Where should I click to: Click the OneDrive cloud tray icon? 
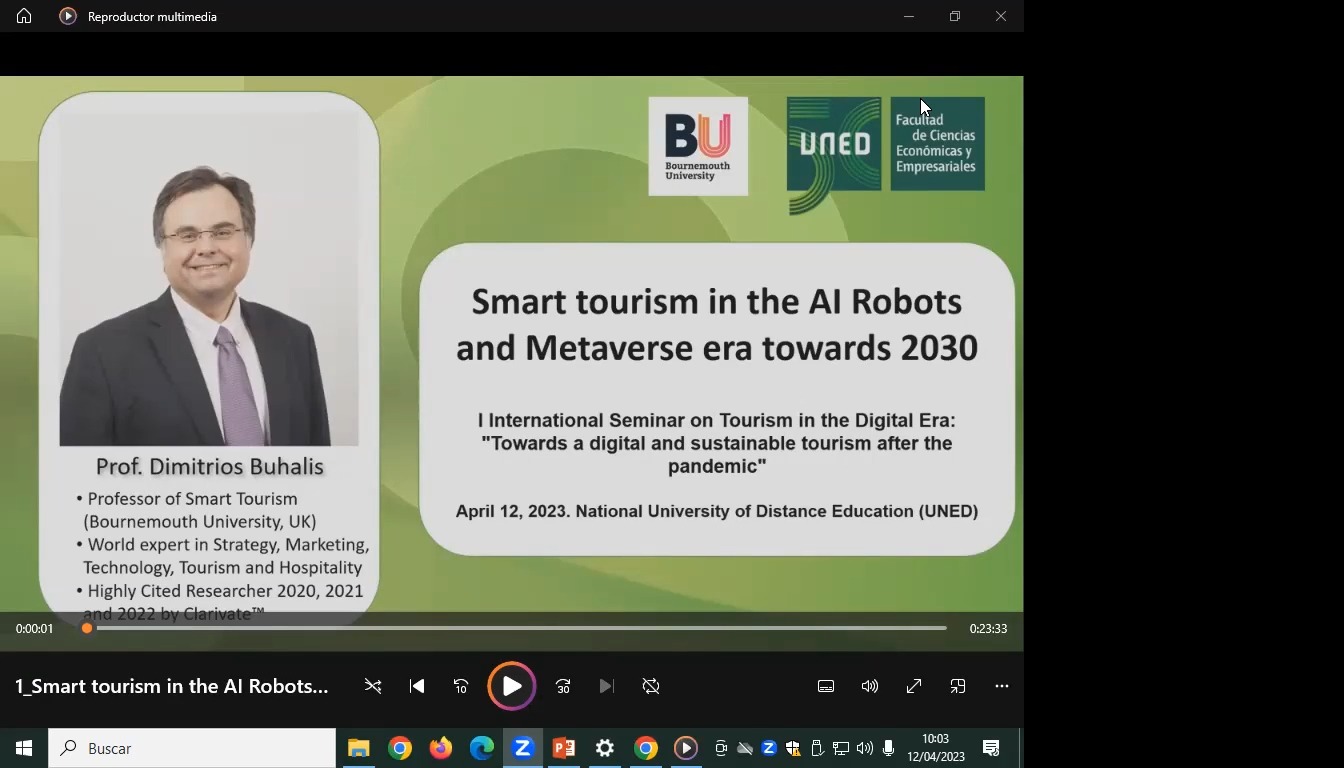point(745,748)
